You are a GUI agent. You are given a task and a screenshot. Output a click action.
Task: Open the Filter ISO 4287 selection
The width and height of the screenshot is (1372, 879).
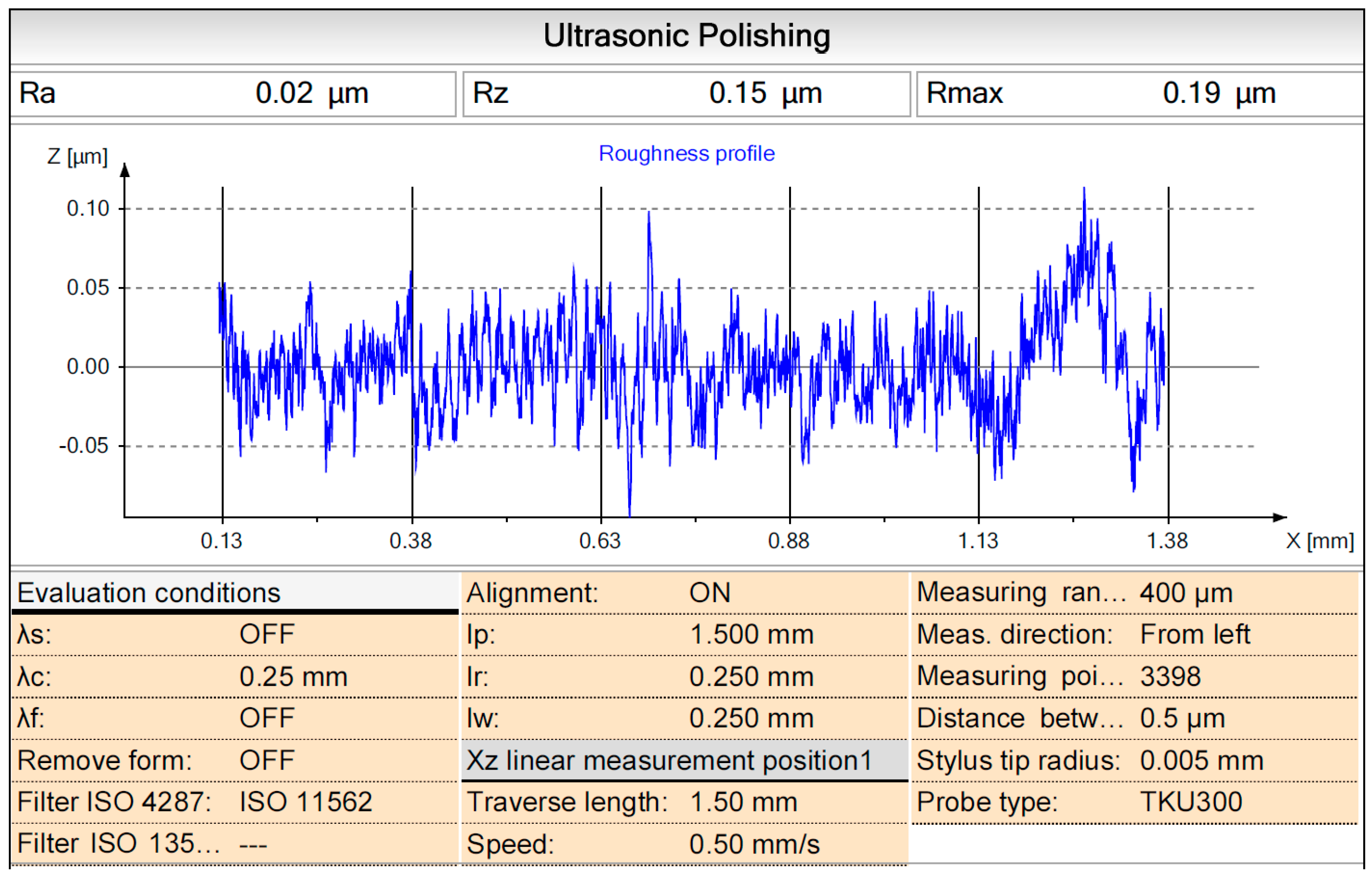306,802
